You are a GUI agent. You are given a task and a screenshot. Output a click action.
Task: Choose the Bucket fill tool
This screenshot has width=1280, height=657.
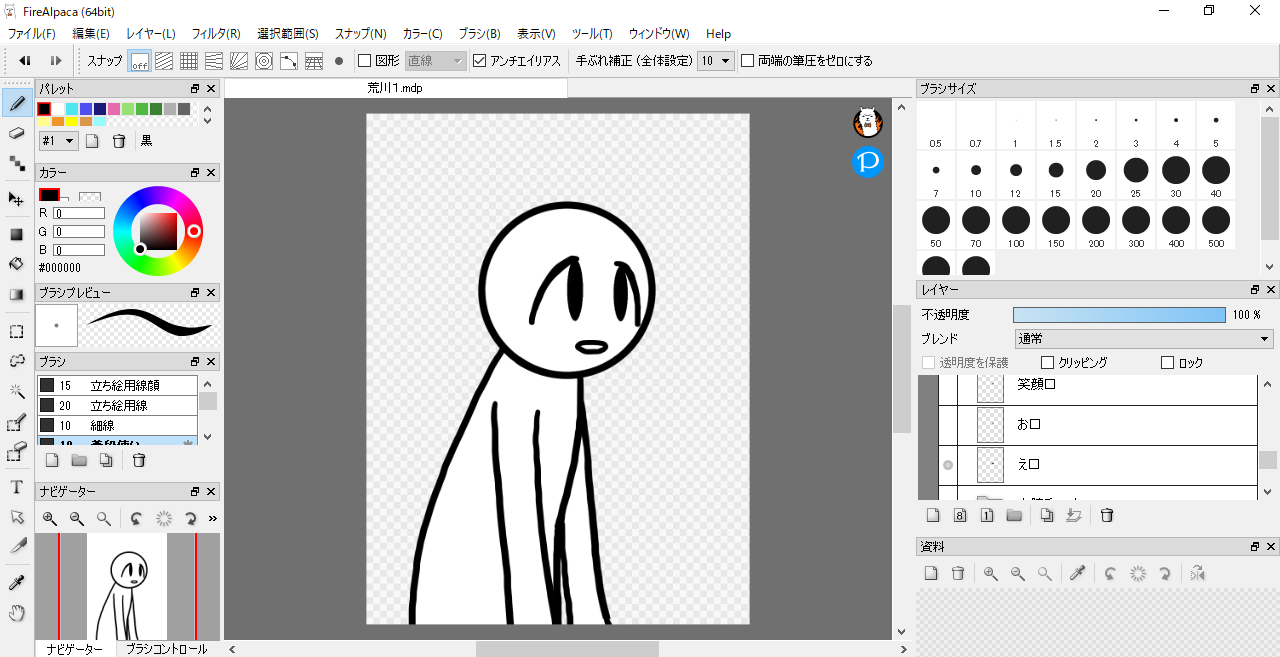pos(17,264)
